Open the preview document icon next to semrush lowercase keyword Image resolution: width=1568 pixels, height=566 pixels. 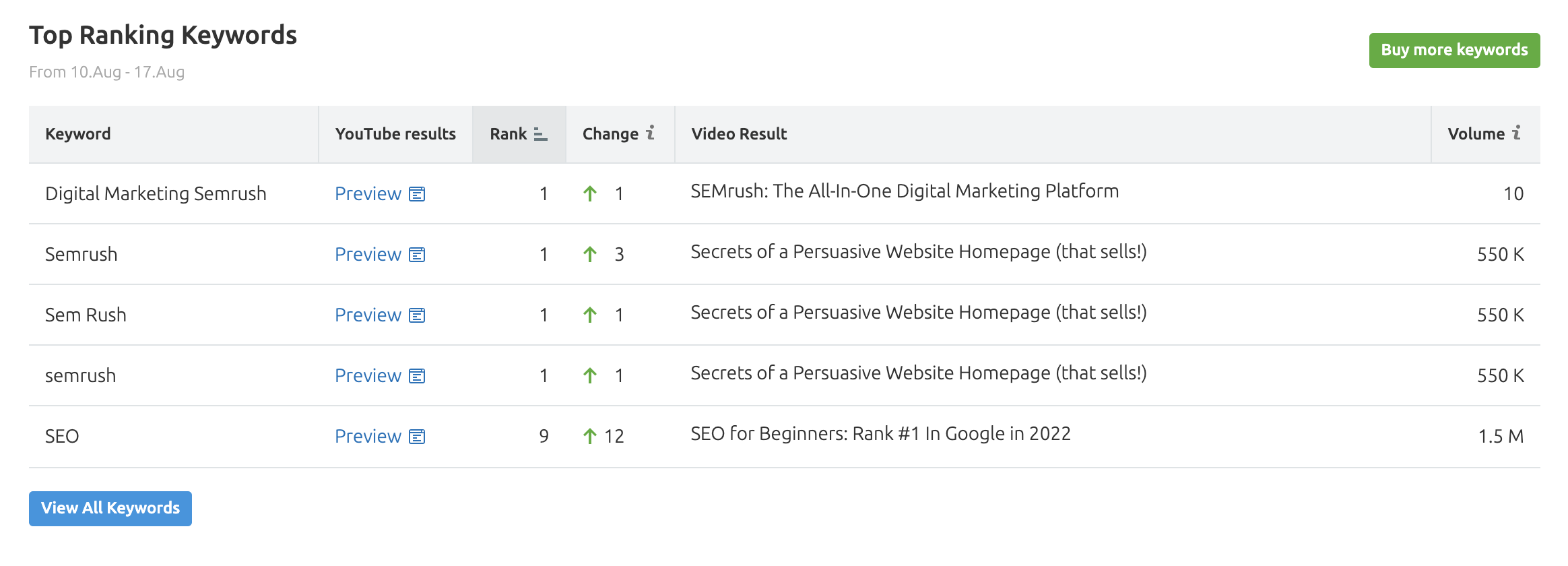click(x=418, y=375)
